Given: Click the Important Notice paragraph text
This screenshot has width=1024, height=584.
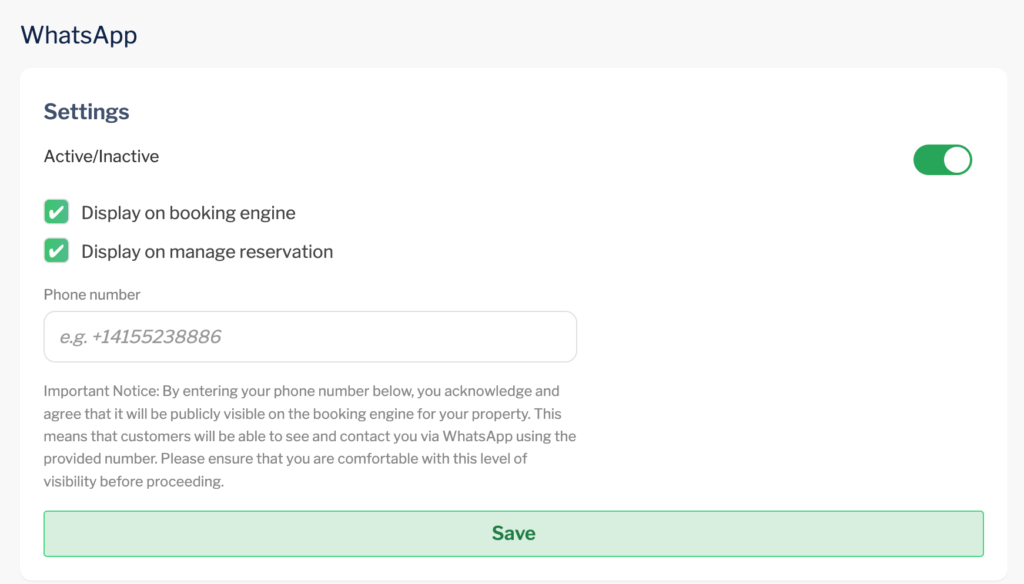Looking at the screenshot, I should pos(310,436).
